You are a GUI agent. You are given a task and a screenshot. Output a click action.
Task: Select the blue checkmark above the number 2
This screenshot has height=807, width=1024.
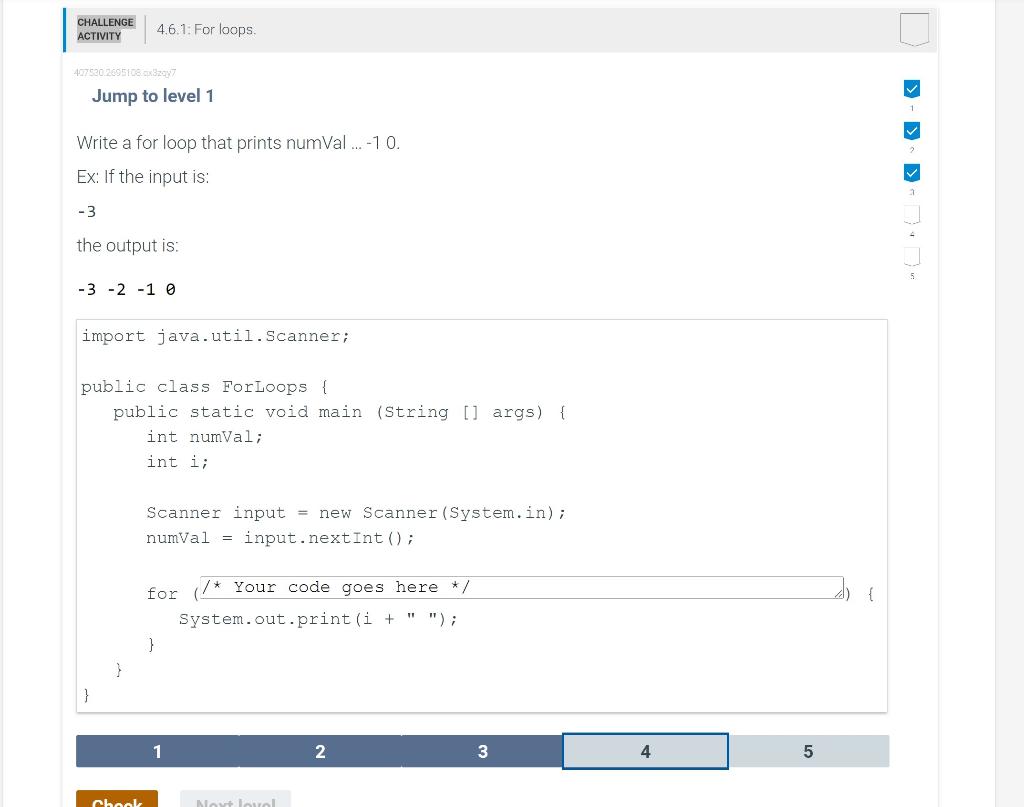click(911, 131)
